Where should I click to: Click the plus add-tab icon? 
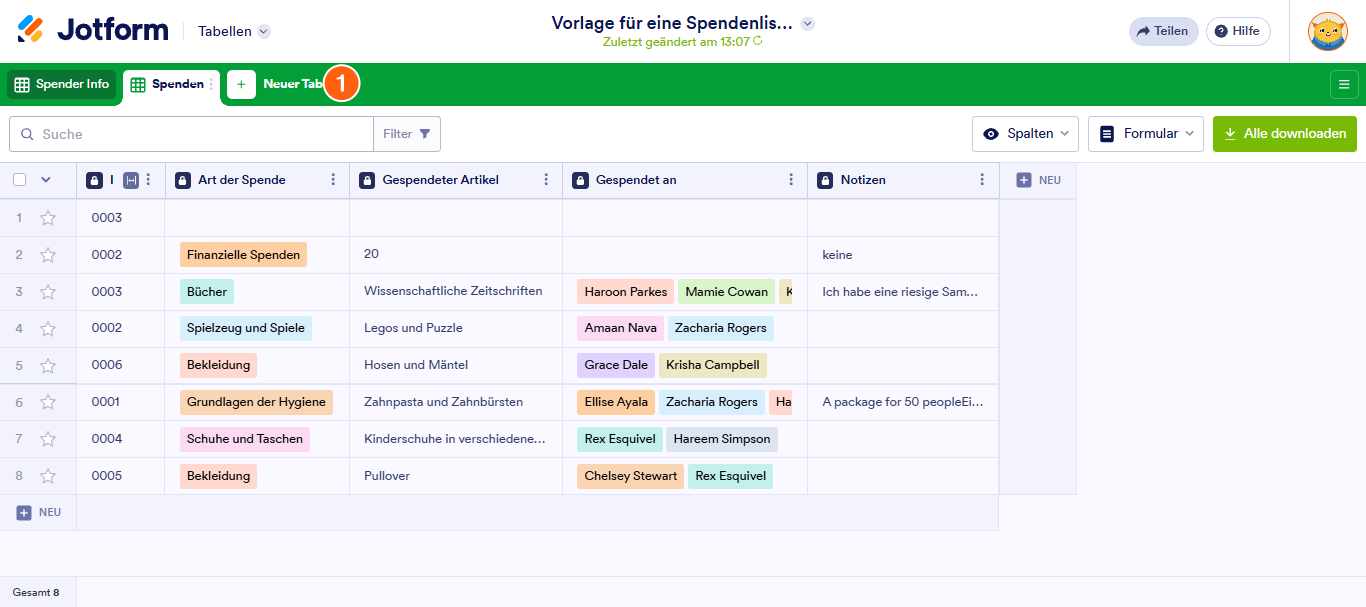pos(241,85)
